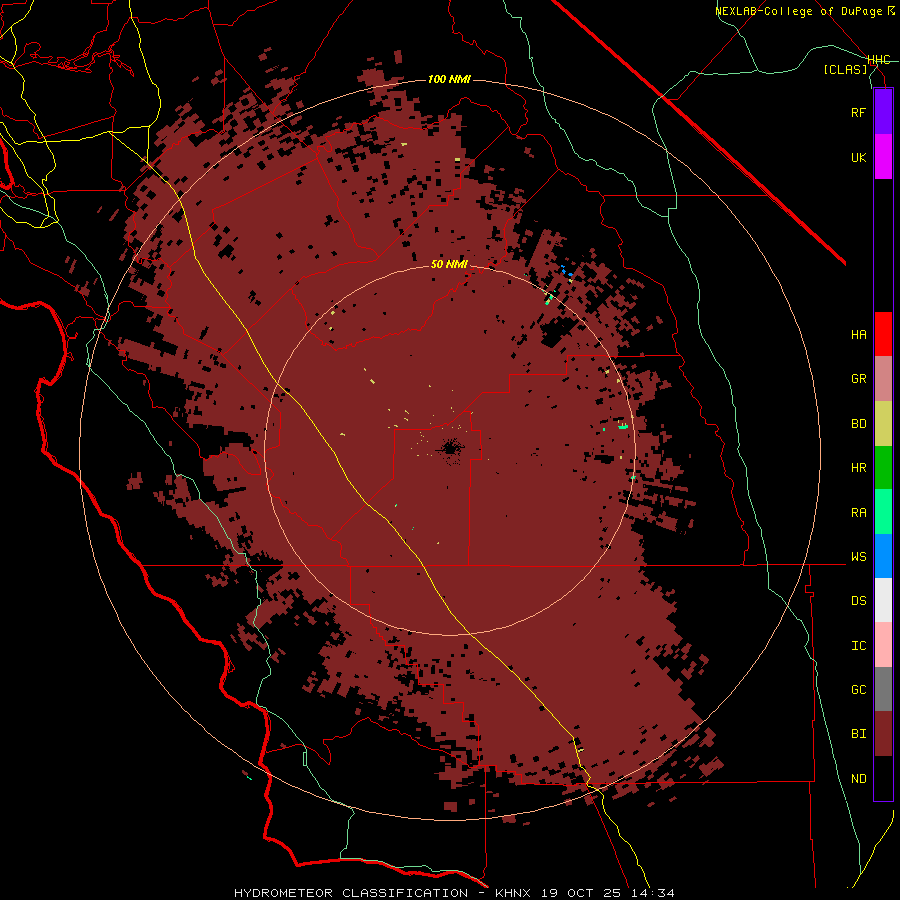Click the HA red legend swatch
The height and width of the screenshot is (900, 900).
click(883, 334)
